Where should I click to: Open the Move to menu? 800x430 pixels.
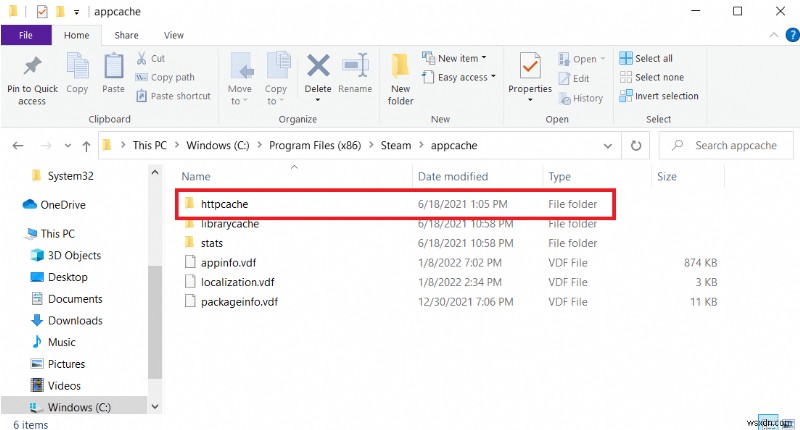(239, 79)
